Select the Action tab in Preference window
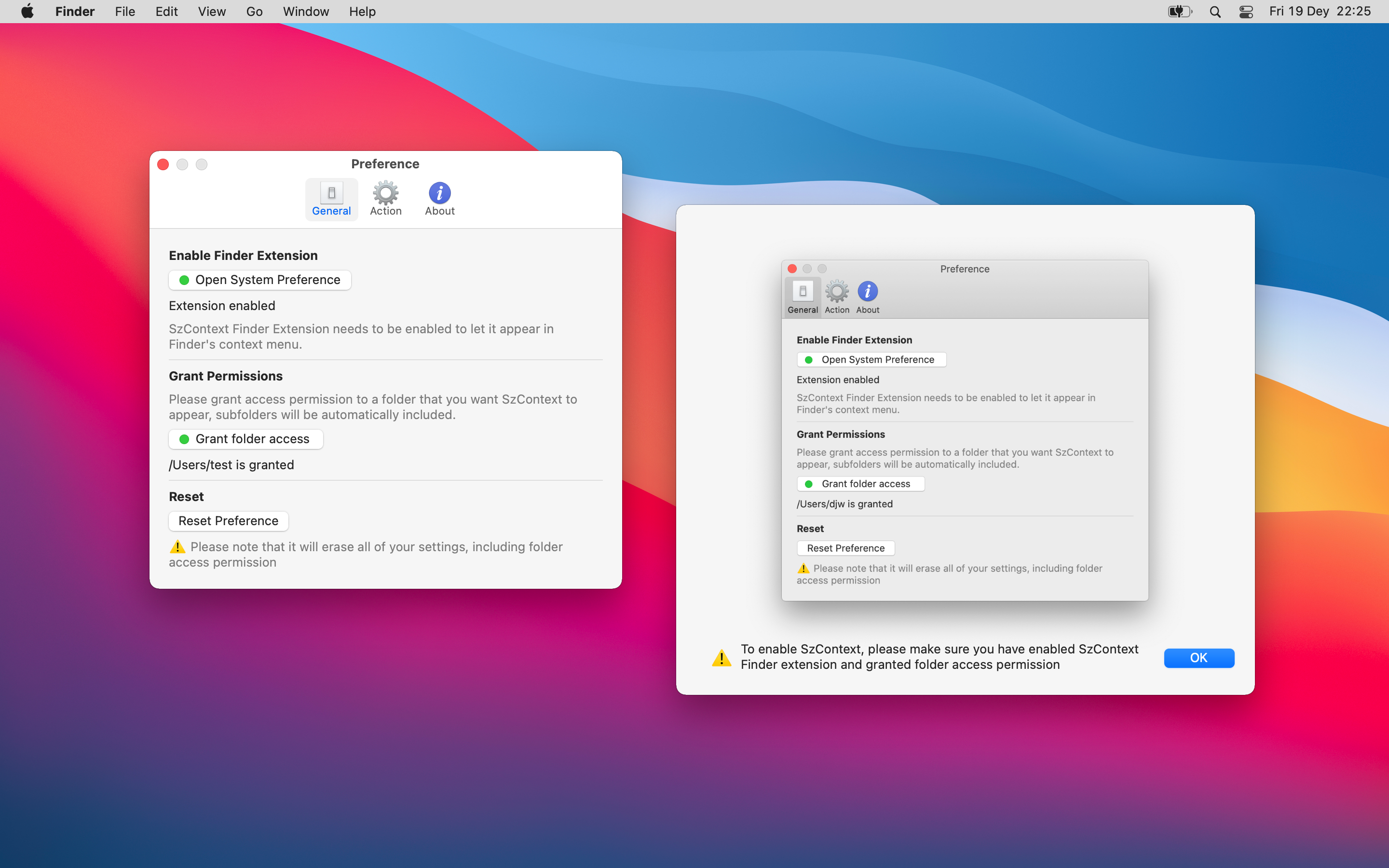The height and width of the screenshot is (868, 1389). [384, 197]
